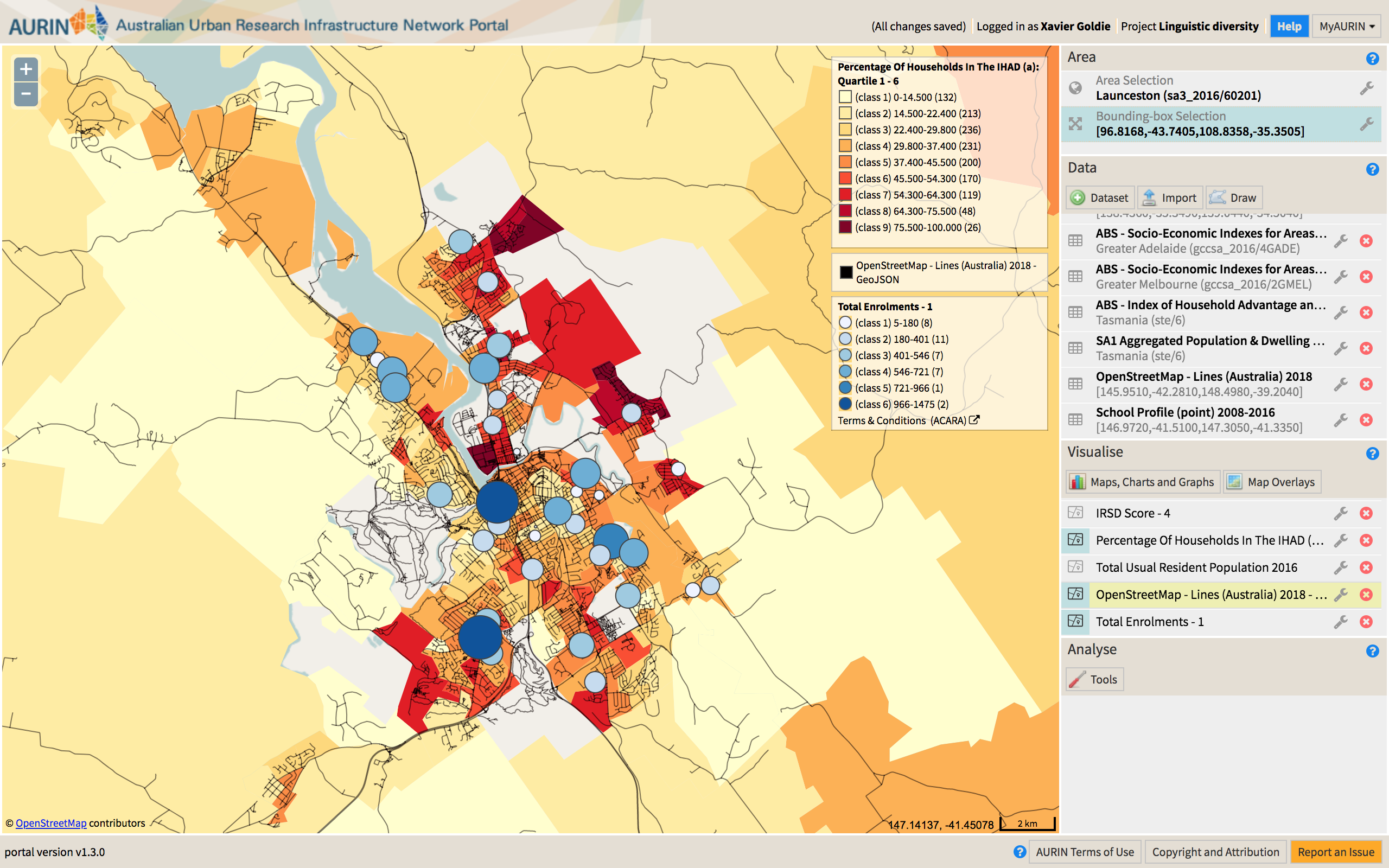Remove the OpenStreetMap Lines 2018 dataset
Viewport: 1389px width, 868px height.
[1366, 384]
